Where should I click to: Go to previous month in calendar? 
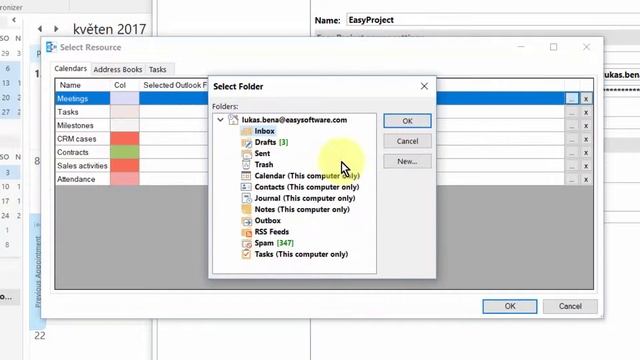click(x=40, y=29)
